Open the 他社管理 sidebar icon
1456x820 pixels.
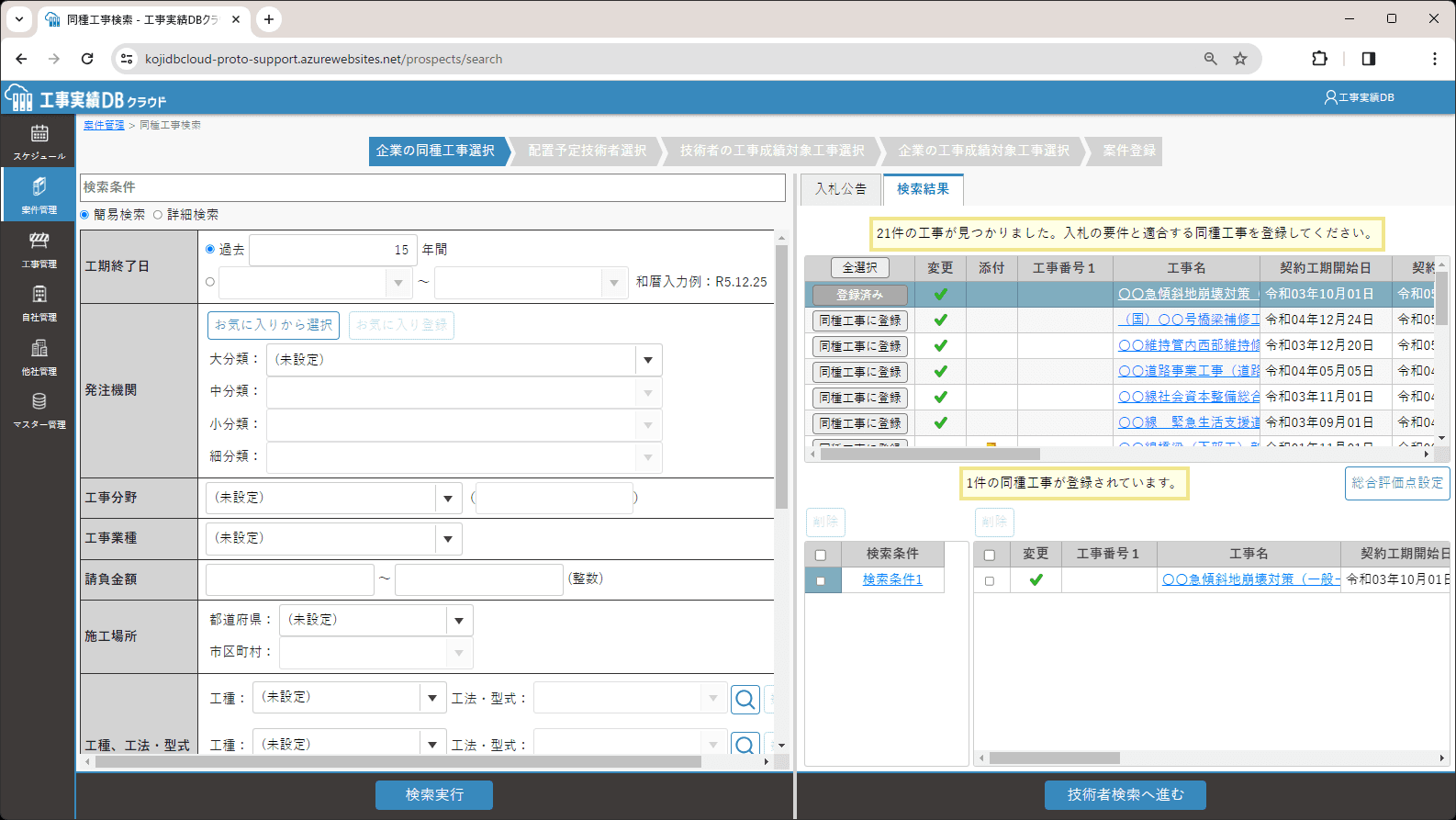point(39,356)
